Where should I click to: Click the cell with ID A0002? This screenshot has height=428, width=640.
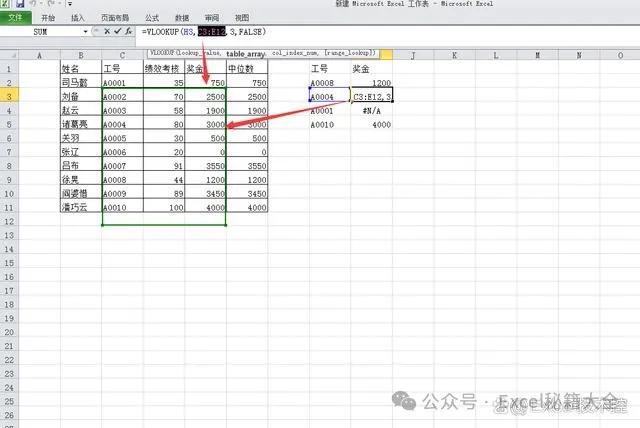point(122,97)
